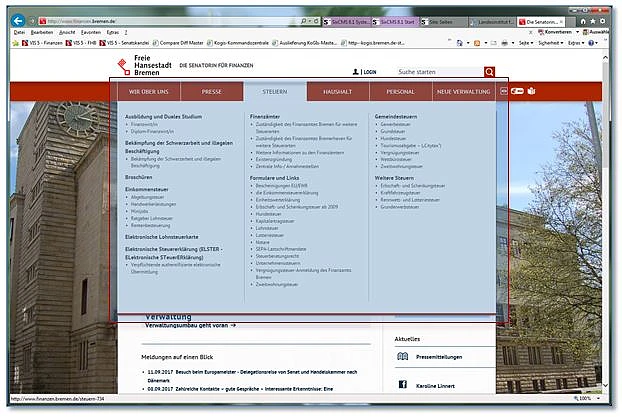Follow the Kraftfahrzeugsteuer link
Viewport: 622px width, 417px height.
[400, 192]
